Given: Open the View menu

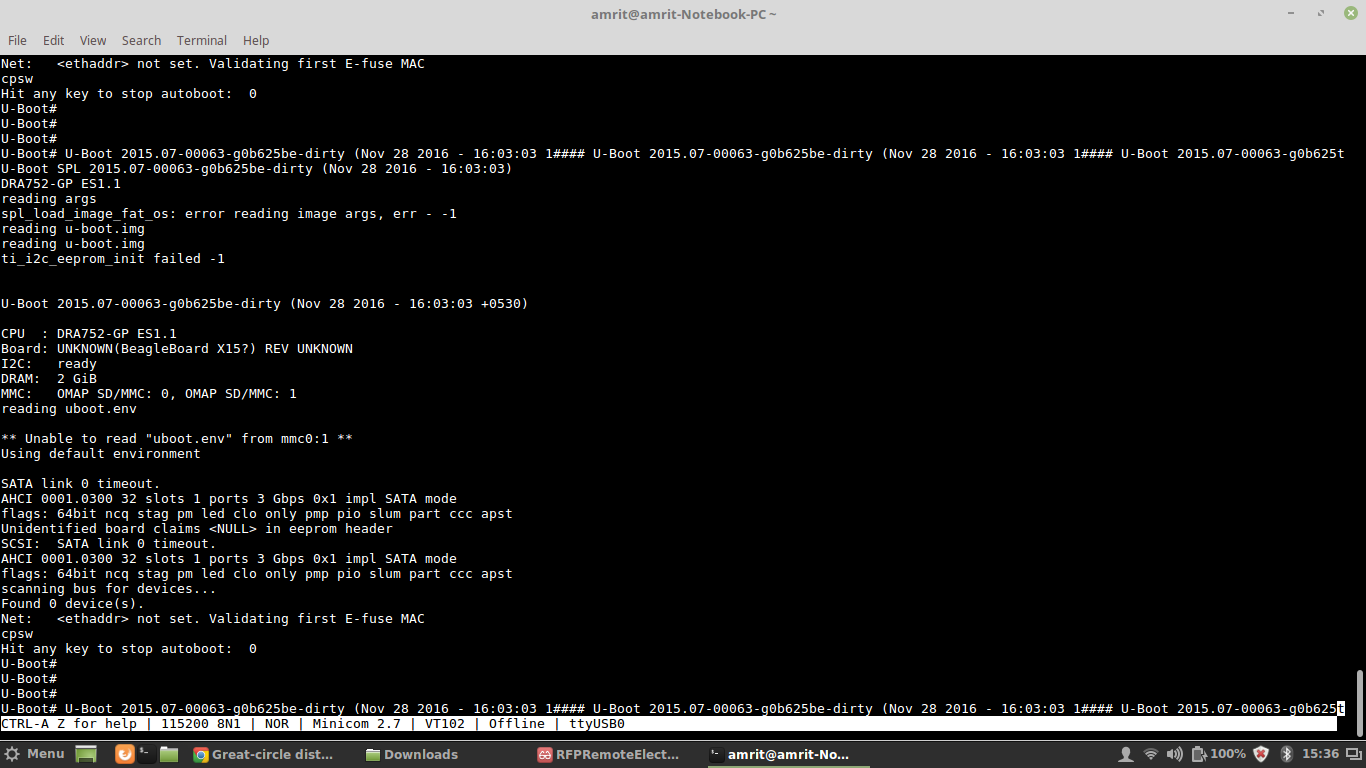Looking at the screenshot, I should (x=93, y=40).
